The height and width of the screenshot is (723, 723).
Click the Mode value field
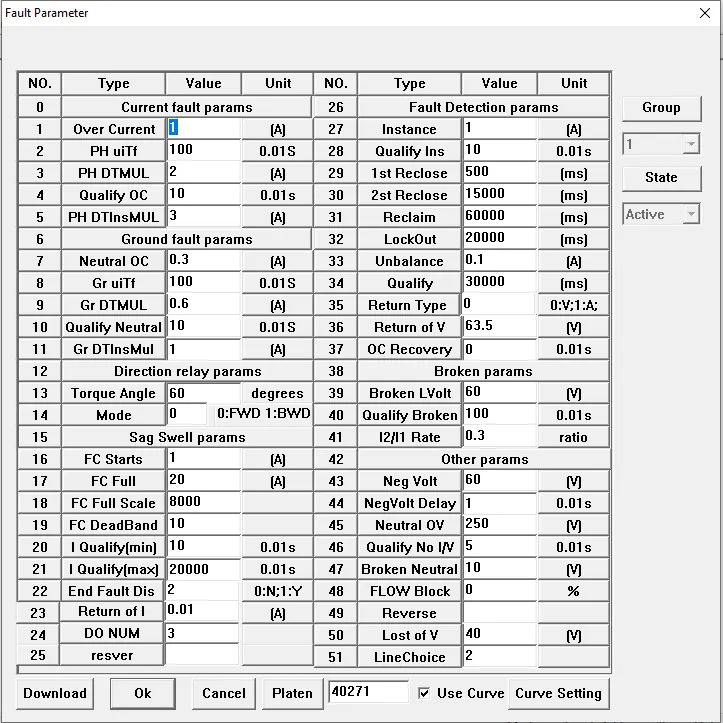[x=187, y=414]
